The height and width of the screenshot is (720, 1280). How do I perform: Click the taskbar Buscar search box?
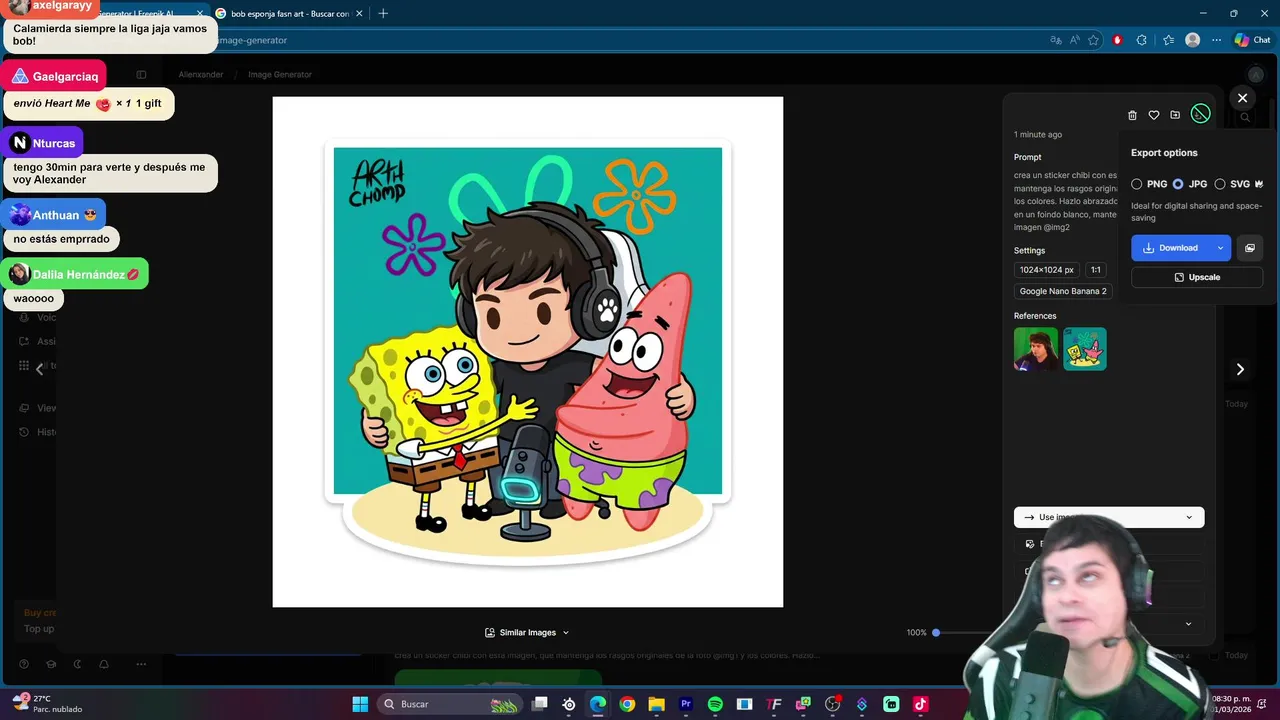pos(449,704)
